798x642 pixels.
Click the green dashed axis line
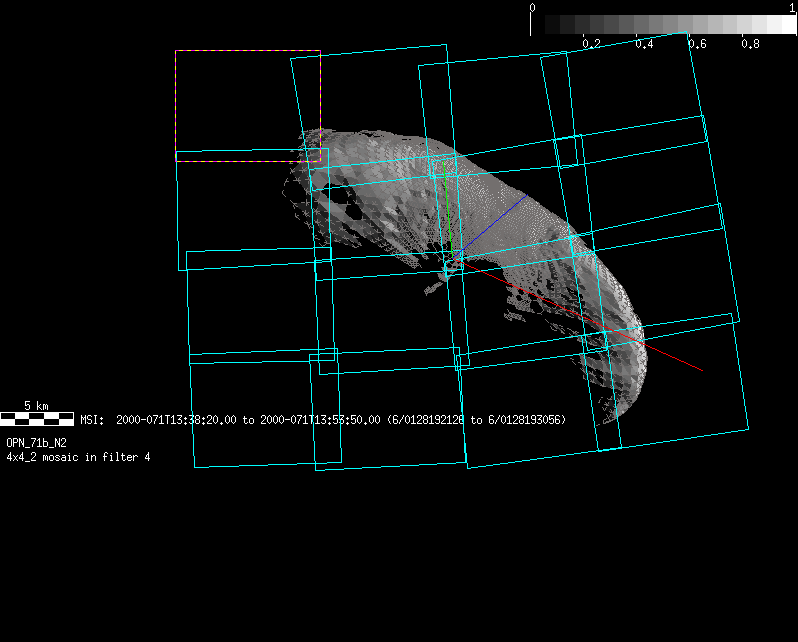(x=446, y=210)
